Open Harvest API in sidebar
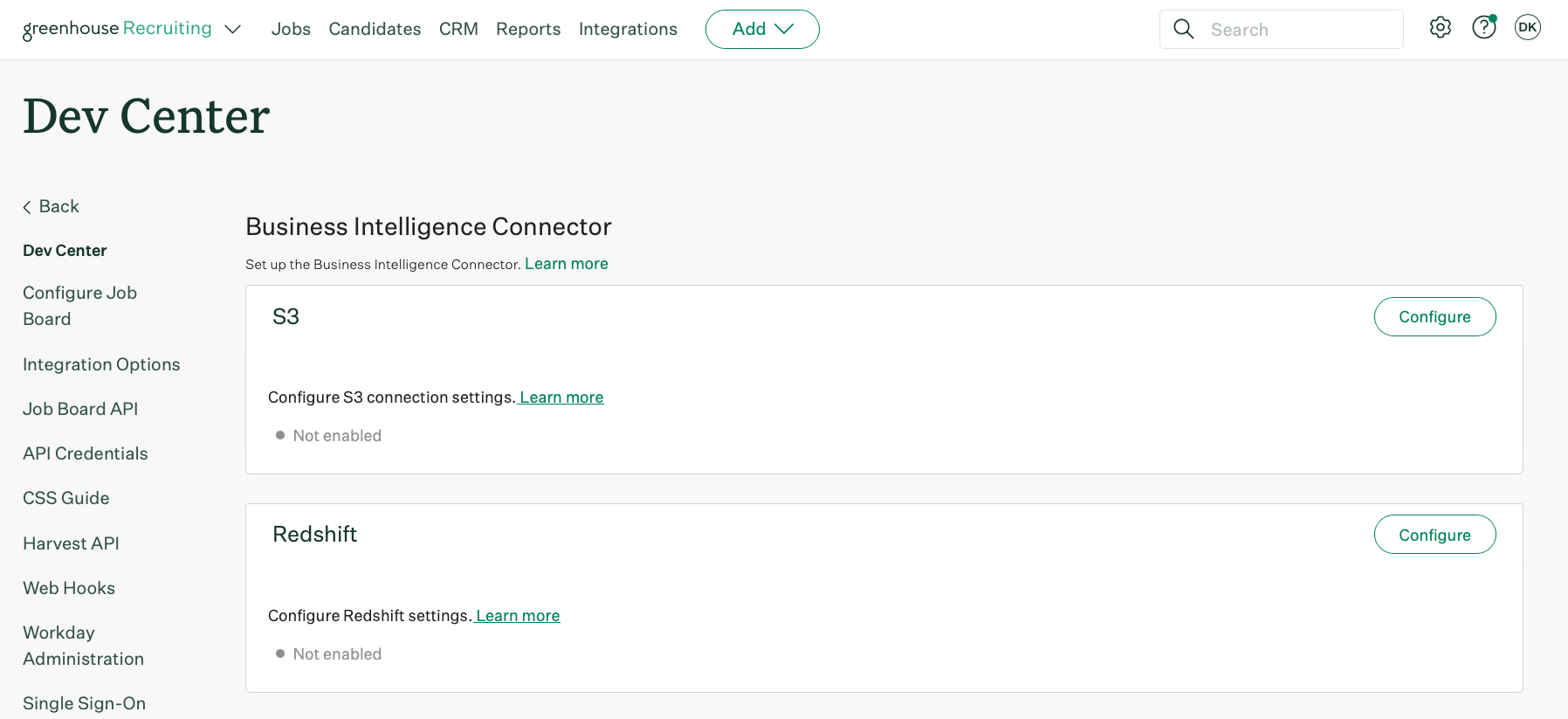 (71, 543)
